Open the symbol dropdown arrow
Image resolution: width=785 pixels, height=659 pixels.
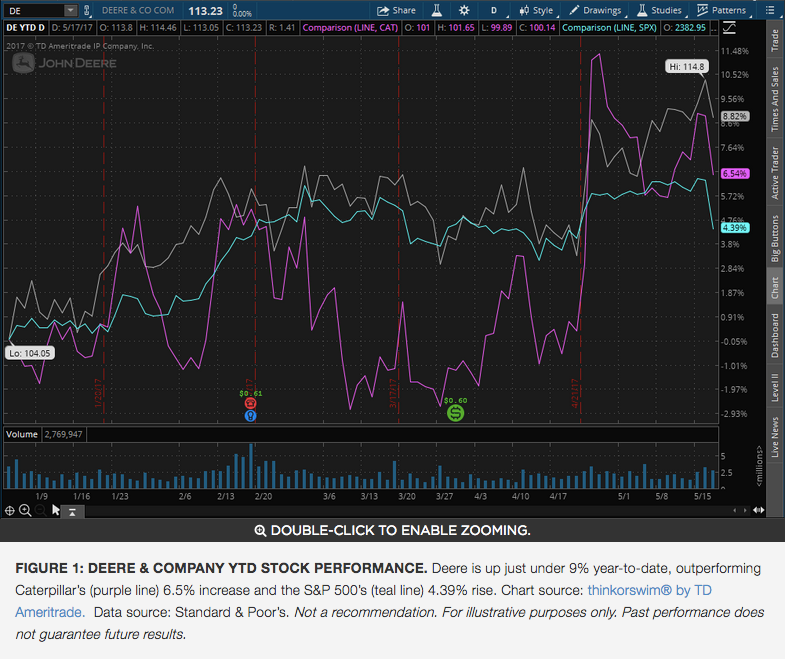pos(71,11)
